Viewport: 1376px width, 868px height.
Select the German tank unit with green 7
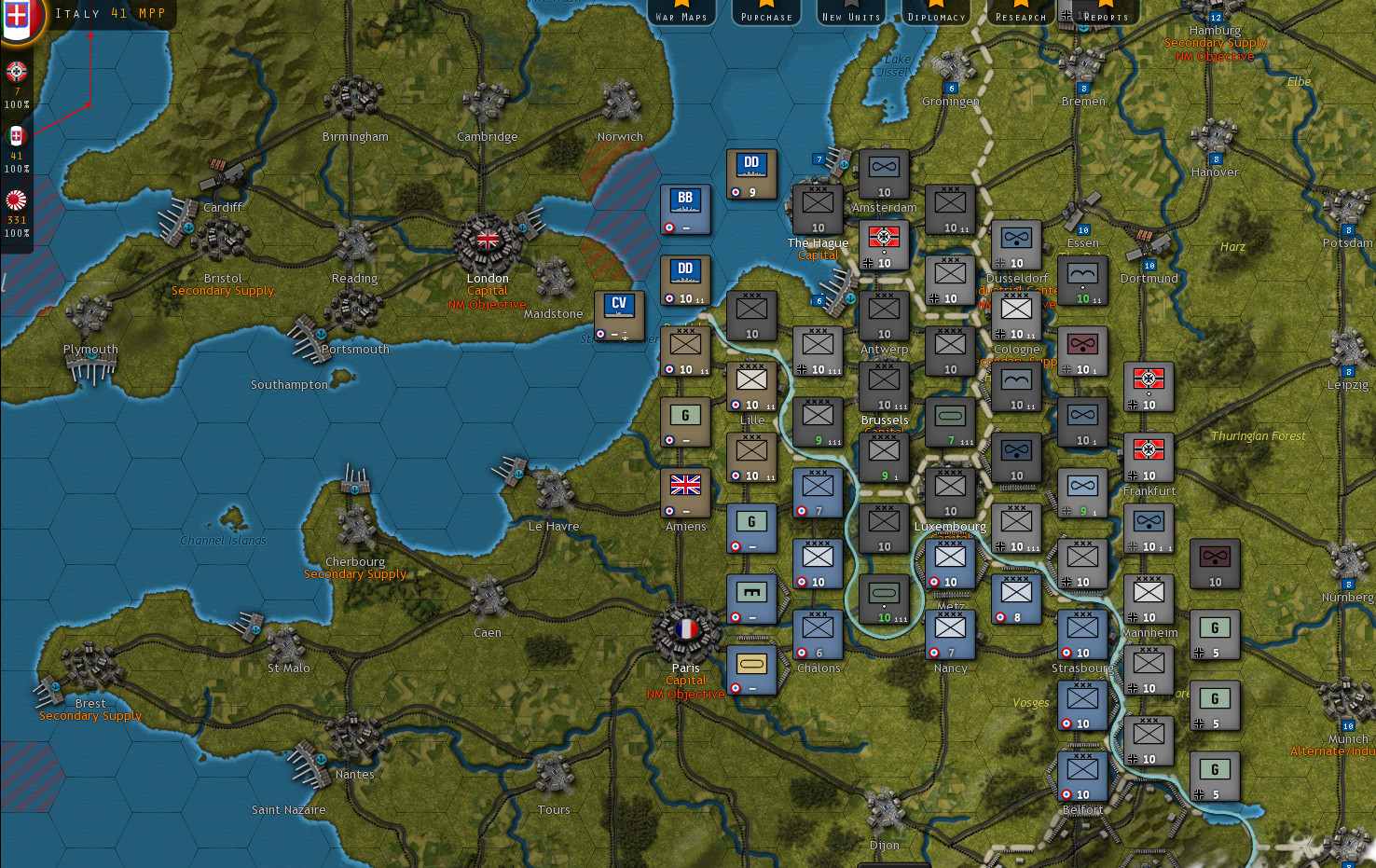(950, 421)
